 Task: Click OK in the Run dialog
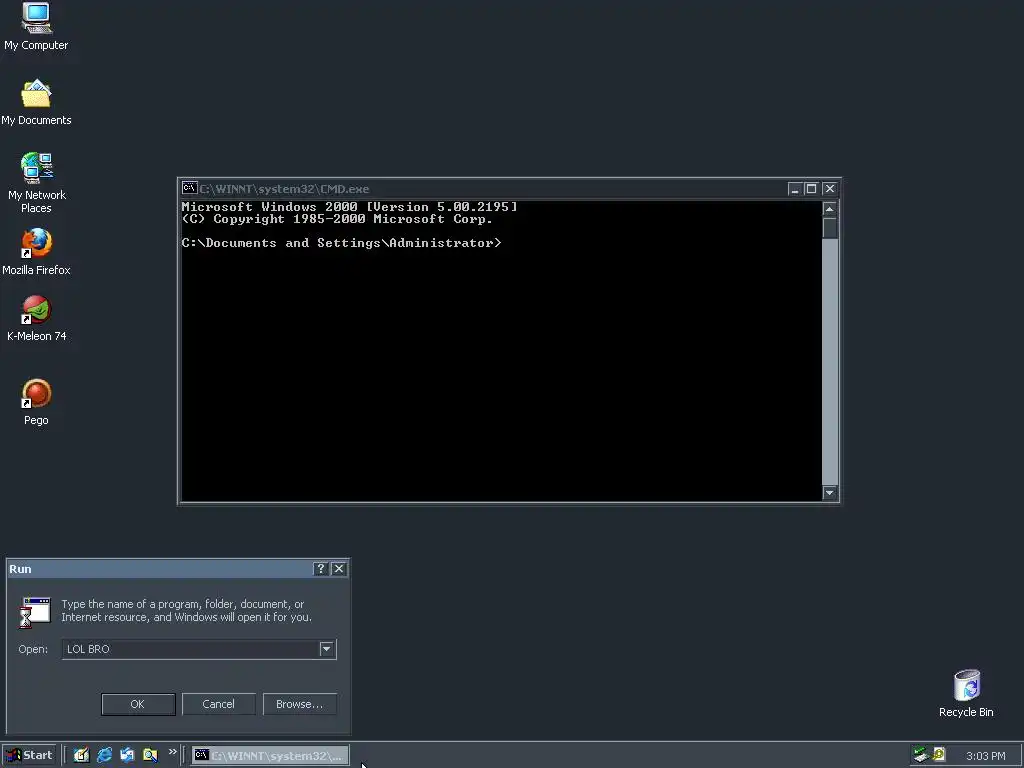click(x=138, y=704)
